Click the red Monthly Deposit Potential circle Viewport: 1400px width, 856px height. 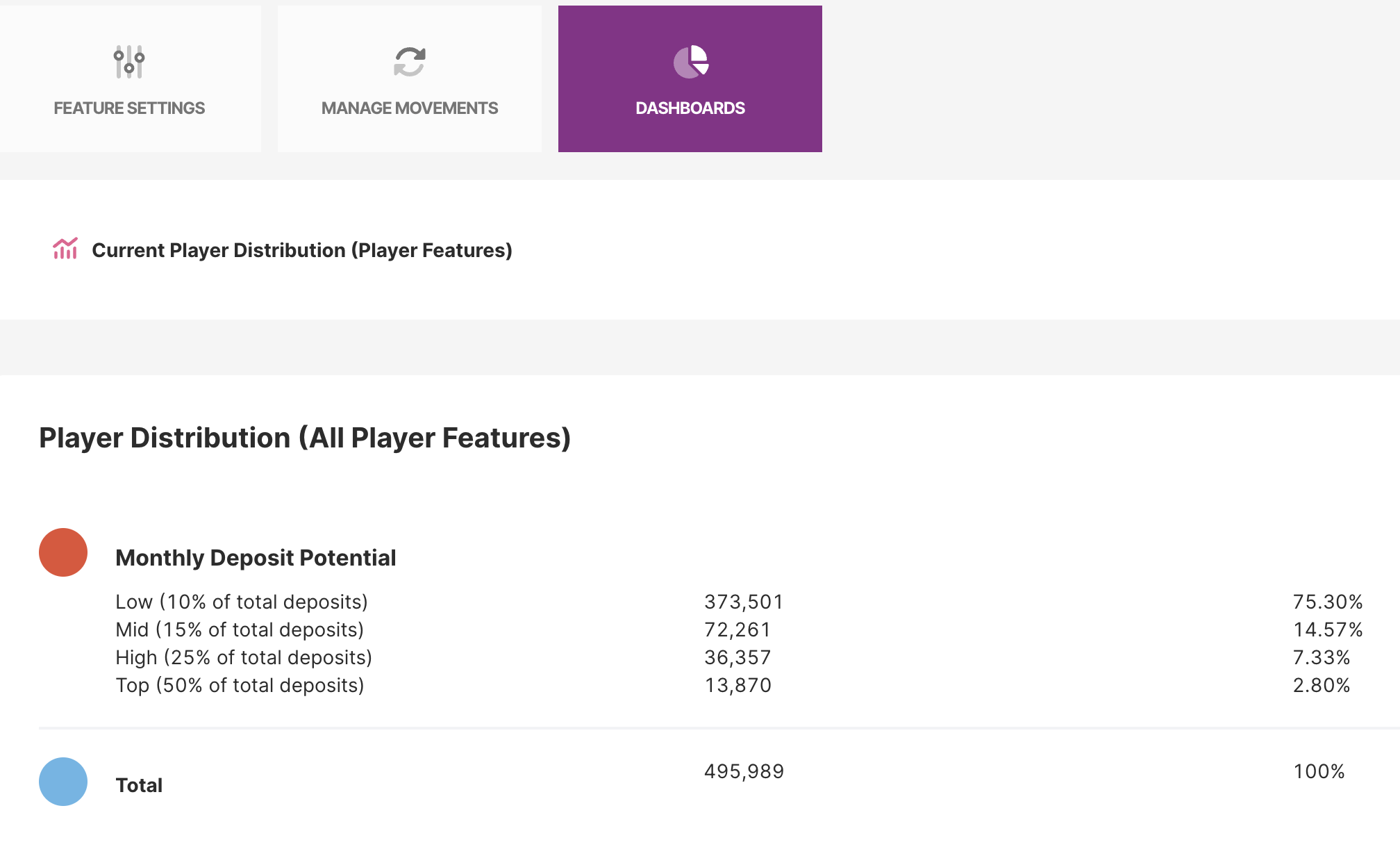pos(63,552)
